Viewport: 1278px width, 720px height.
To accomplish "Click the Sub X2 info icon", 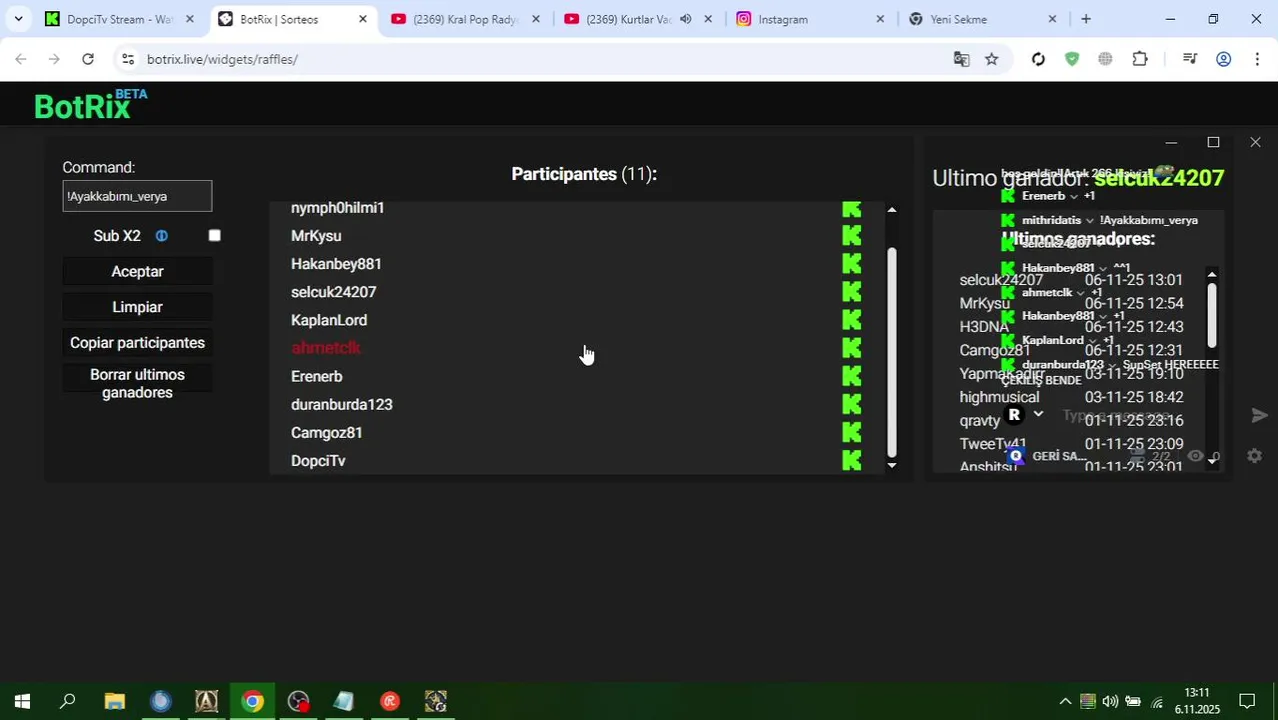I will pyautogui.click(x=161, y=236).
